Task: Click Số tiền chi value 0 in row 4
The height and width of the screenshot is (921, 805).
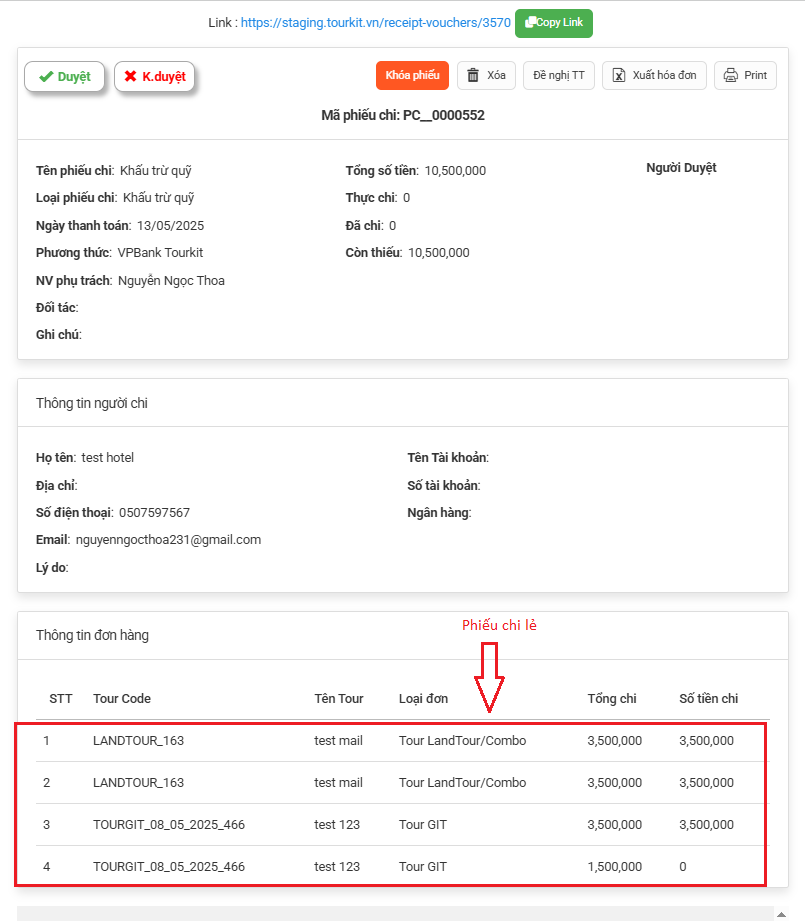Action: click(683, 867)
